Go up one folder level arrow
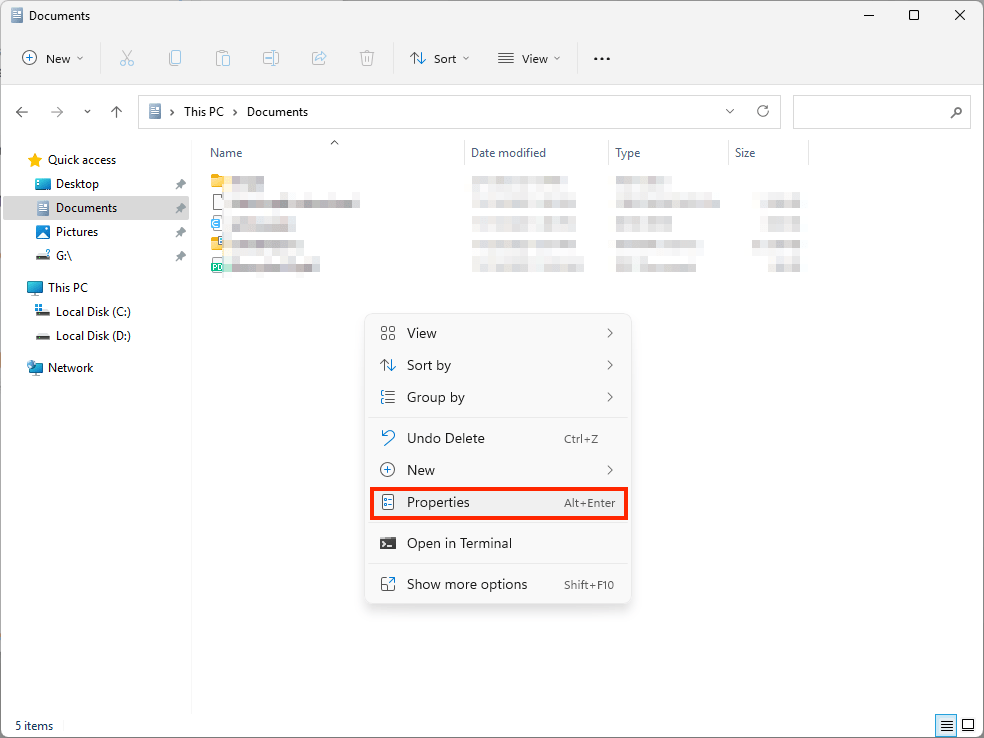 pyautogui.click(x=116, y=112)
